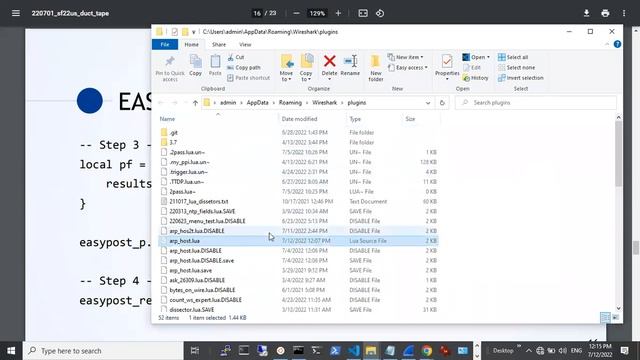
Task: Create a New folder
Action: click(x=376, y=68)
